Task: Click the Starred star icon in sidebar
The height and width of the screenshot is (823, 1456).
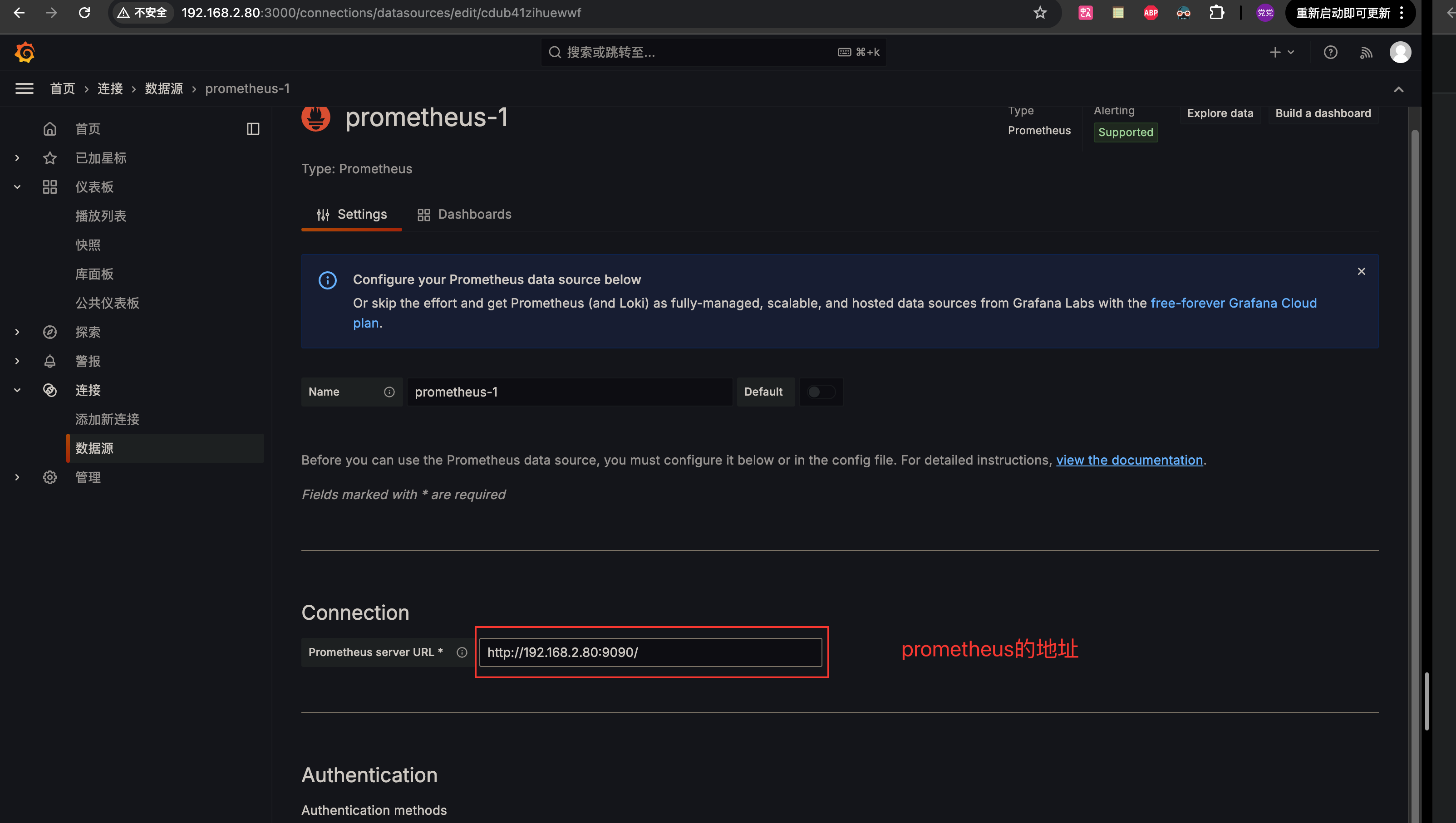Action: coord(50,158)
